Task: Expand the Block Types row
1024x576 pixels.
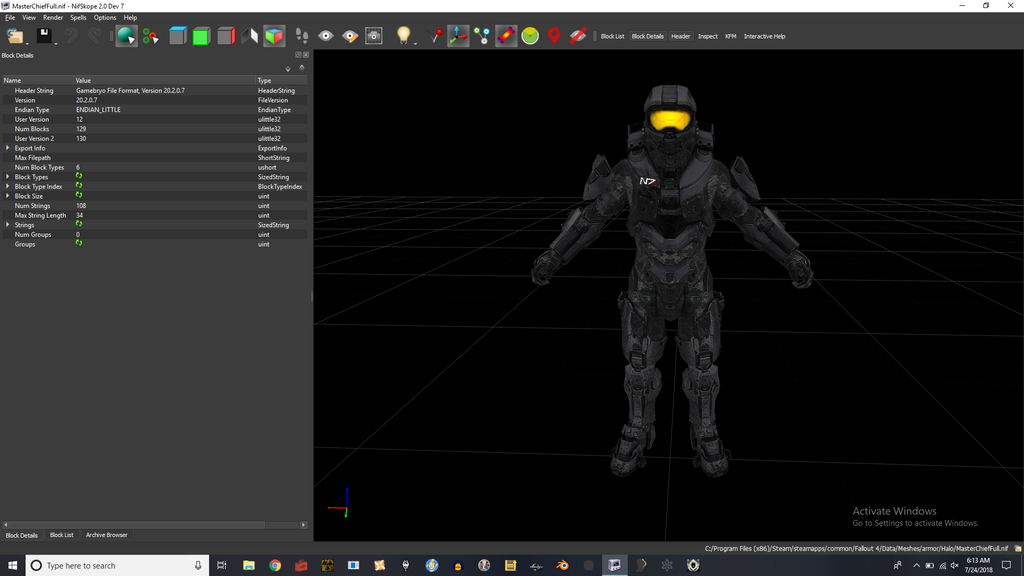Action: (x=8, y=177)
